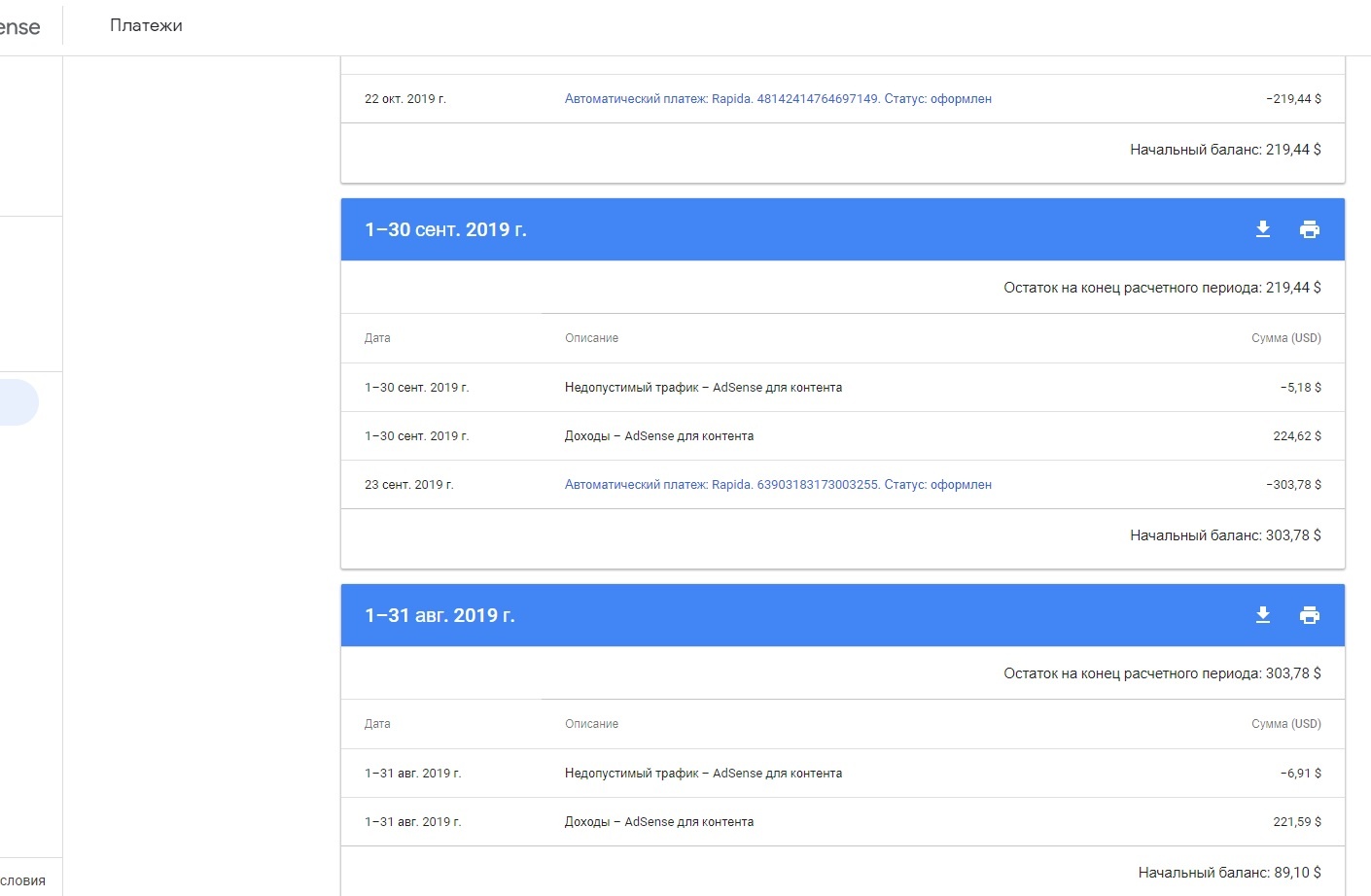Click the 1–31 авг. 2019 г. header

(x=439, y=616)
